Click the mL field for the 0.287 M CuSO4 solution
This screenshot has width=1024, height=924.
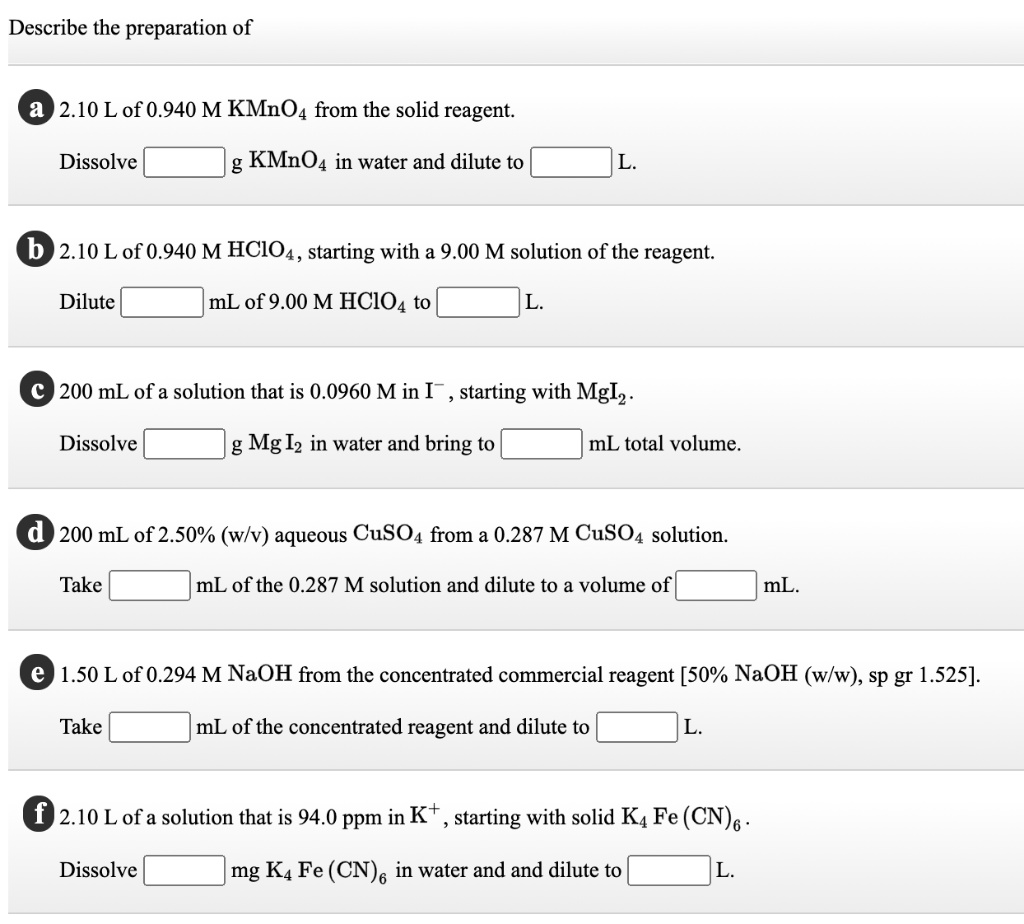(149, 586)
